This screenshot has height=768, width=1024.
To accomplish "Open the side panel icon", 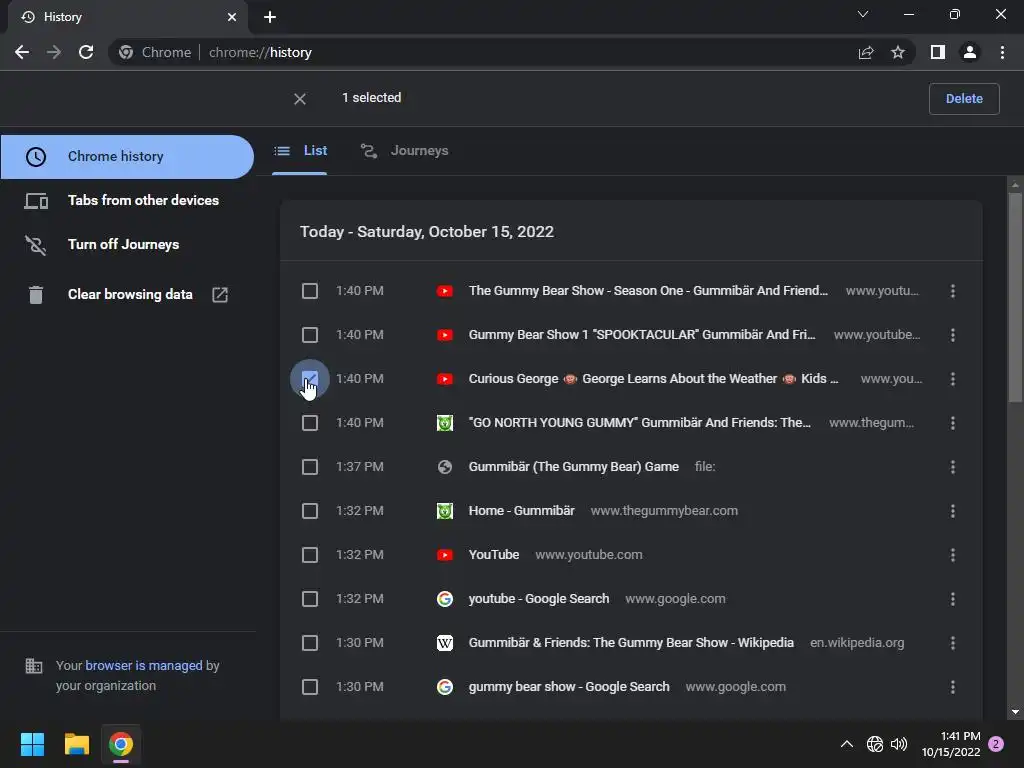I will pyautogui.click(x=938, y=52).
